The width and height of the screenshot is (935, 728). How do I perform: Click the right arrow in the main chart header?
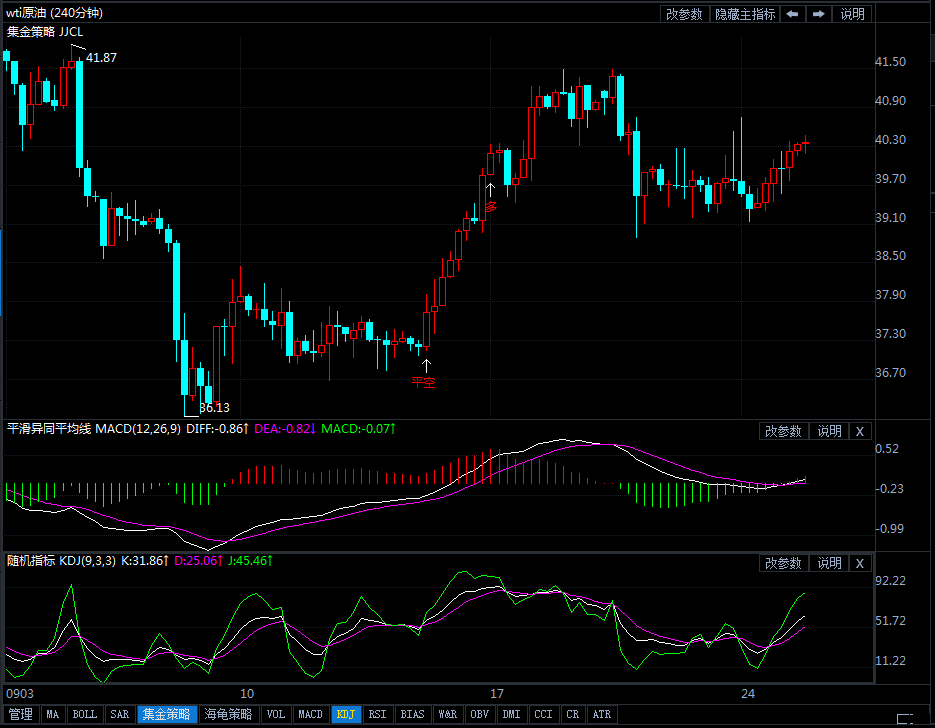[x=818, y=14]
